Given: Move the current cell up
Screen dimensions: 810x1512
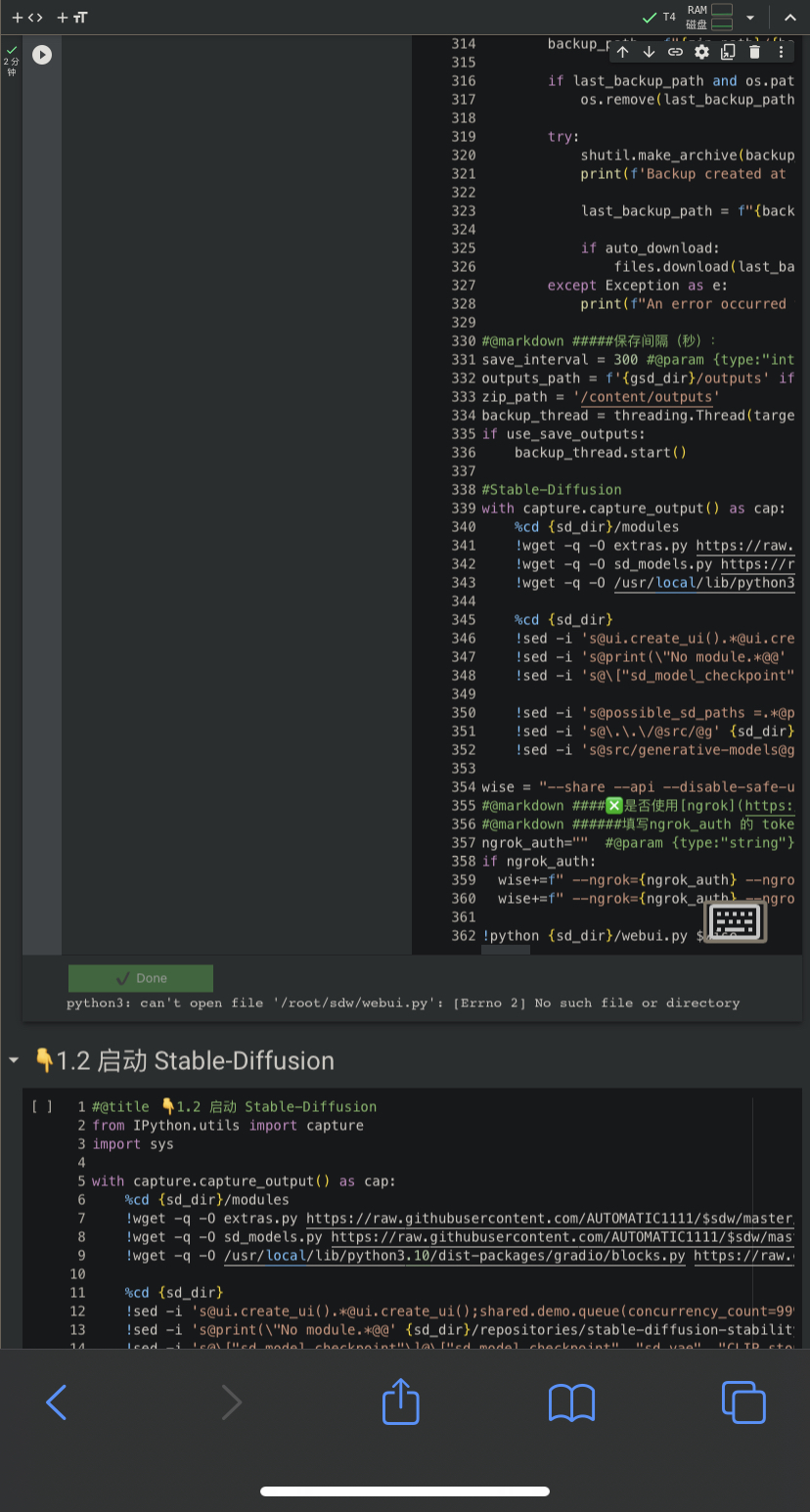Looking at the screenshot, I should tap(623, 51).
